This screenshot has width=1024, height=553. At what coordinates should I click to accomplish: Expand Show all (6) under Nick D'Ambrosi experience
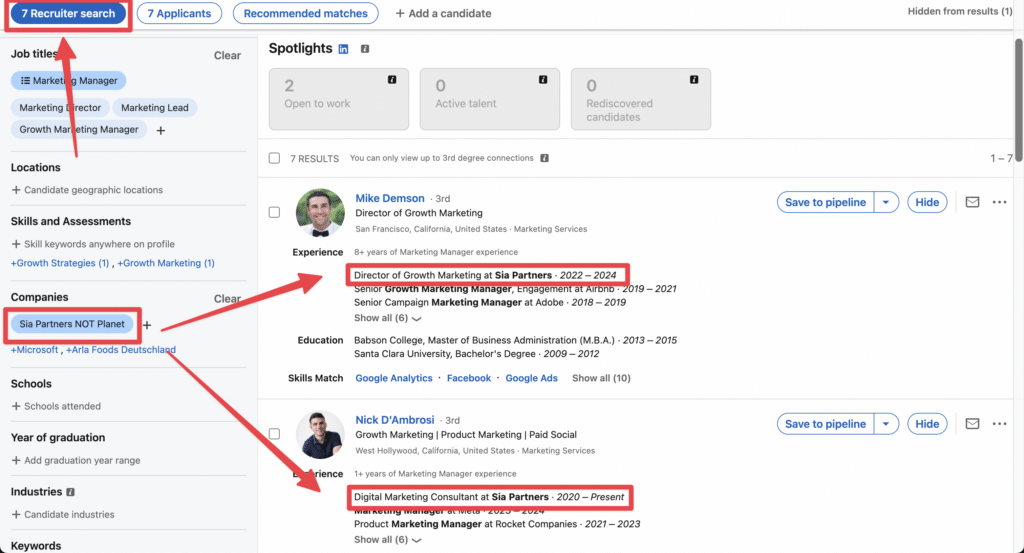pos(387,540)
